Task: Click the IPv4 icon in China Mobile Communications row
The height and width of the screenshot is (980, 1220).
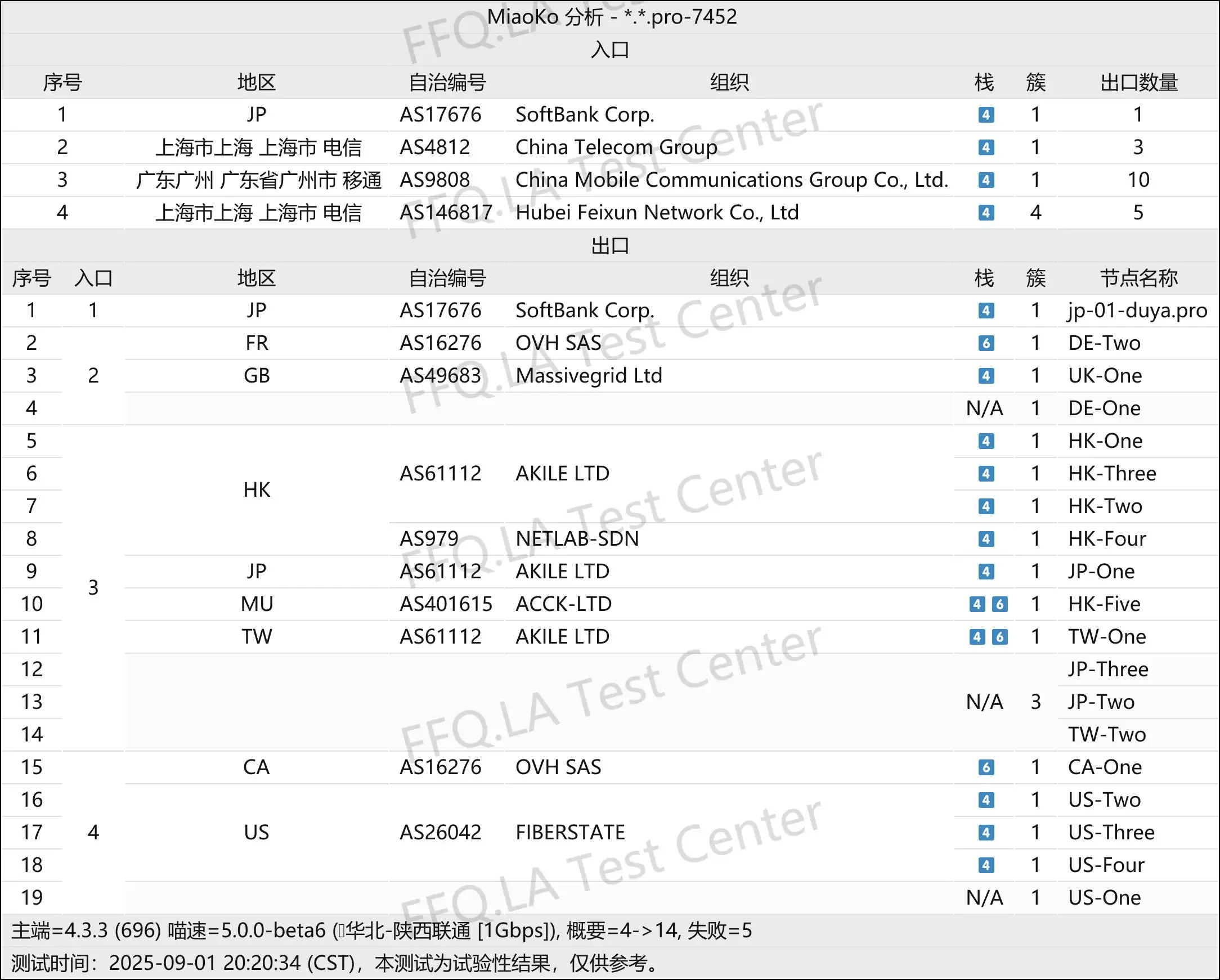Action: click(x=986, y=180)
